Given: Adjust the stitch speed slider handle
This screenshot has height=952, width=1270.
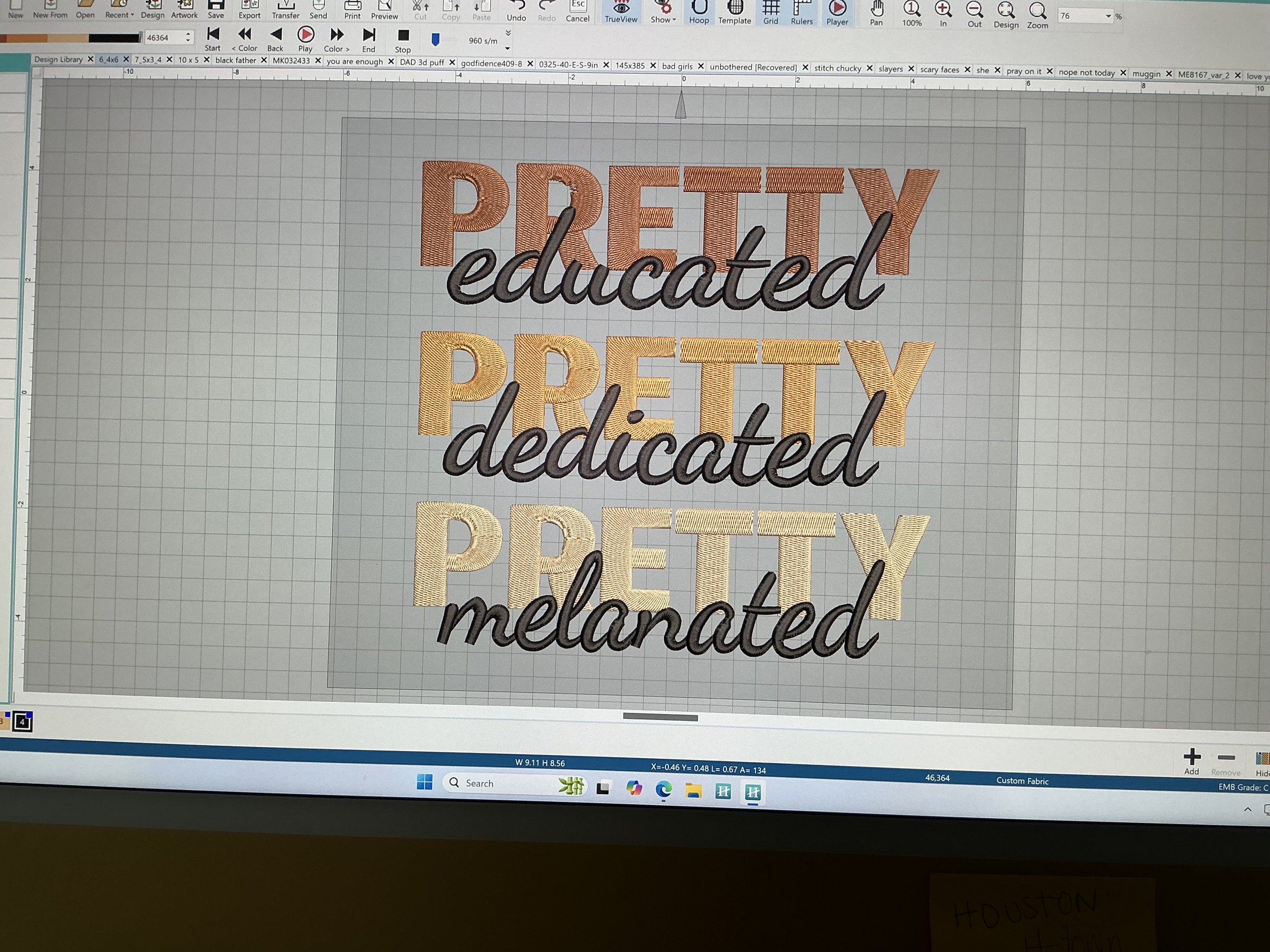Looking at the screenshot, I should click(435, 39).
